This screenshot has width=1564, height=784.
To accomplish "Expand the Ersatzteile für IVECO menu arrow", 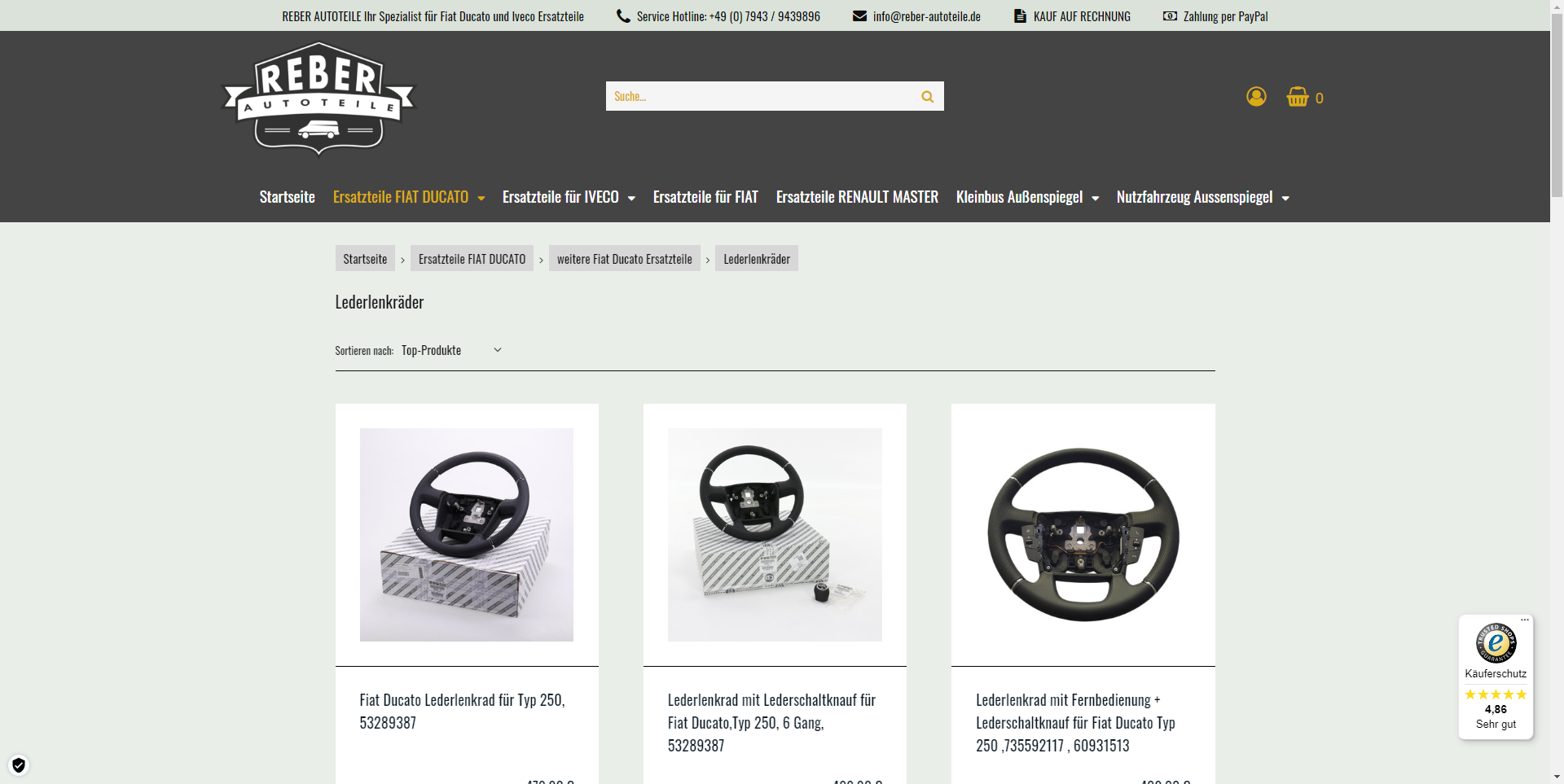I will pyautogui.click(x=631, y=199).
